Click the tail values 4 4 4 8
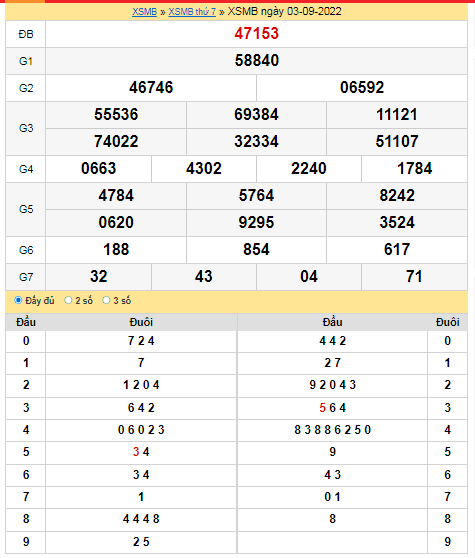 141,519
